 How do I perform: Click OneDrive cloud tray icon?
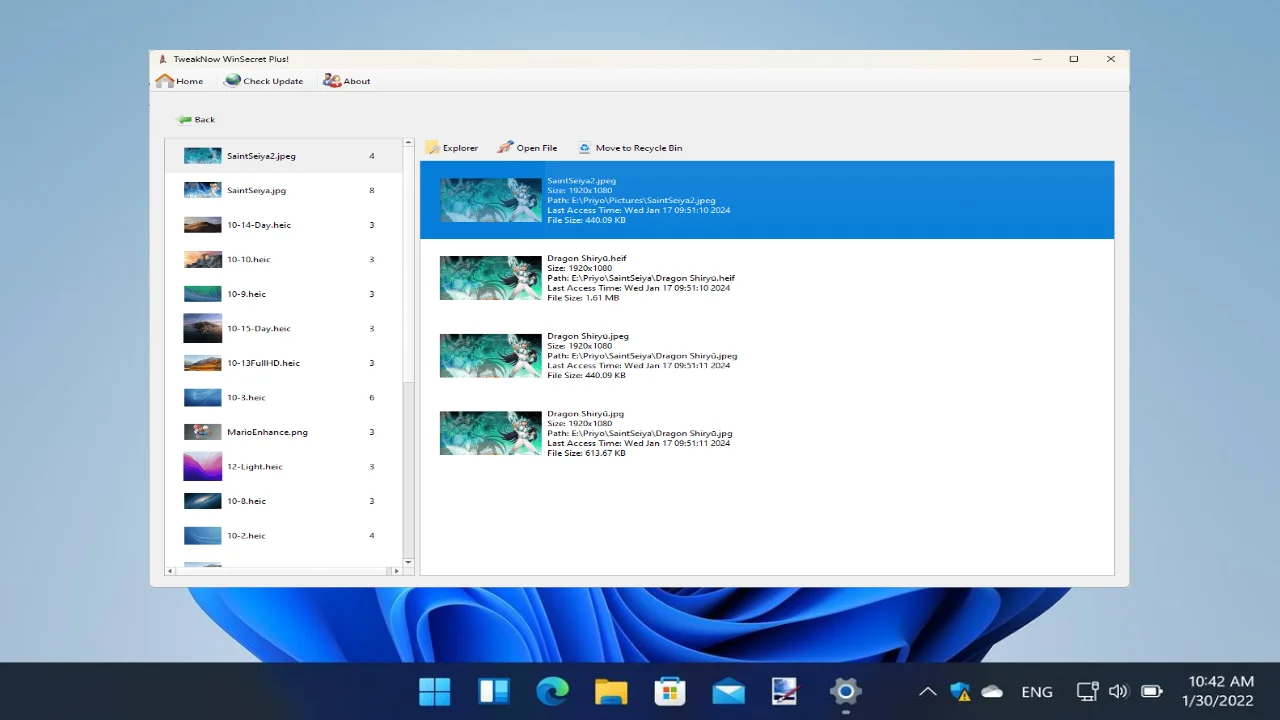(x=992, y=691)
